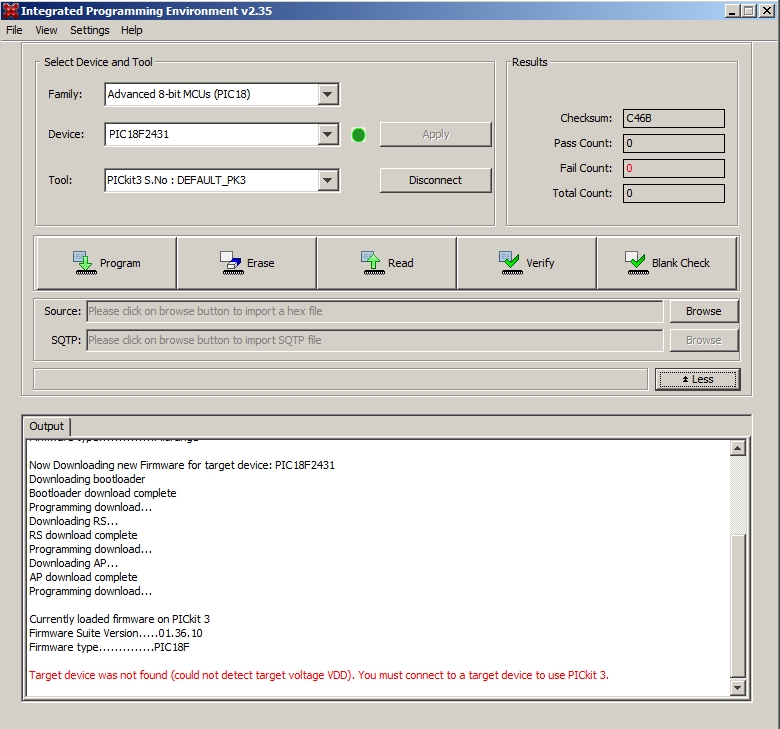Click 'Currently loaded firmware on PICkit 3' line
The height and width of the screenshot is (729, 780).
point(119,619)
